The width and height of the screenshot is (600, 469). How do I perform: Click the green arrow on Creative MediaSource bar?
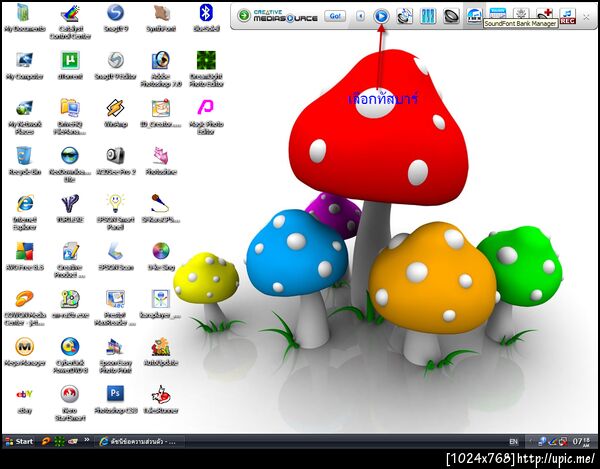pyautogui.click(x=243, y=16)
